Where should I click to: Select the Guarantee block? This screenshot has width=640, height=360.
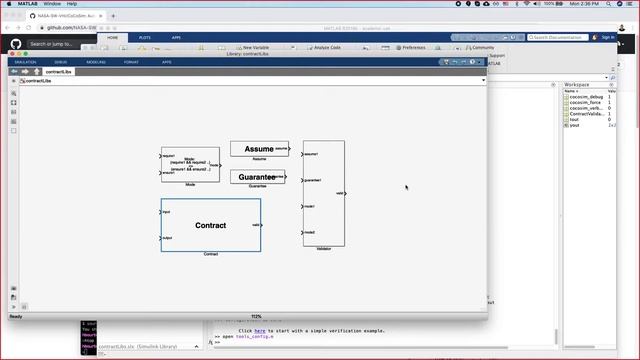click(x=257, y=177)
